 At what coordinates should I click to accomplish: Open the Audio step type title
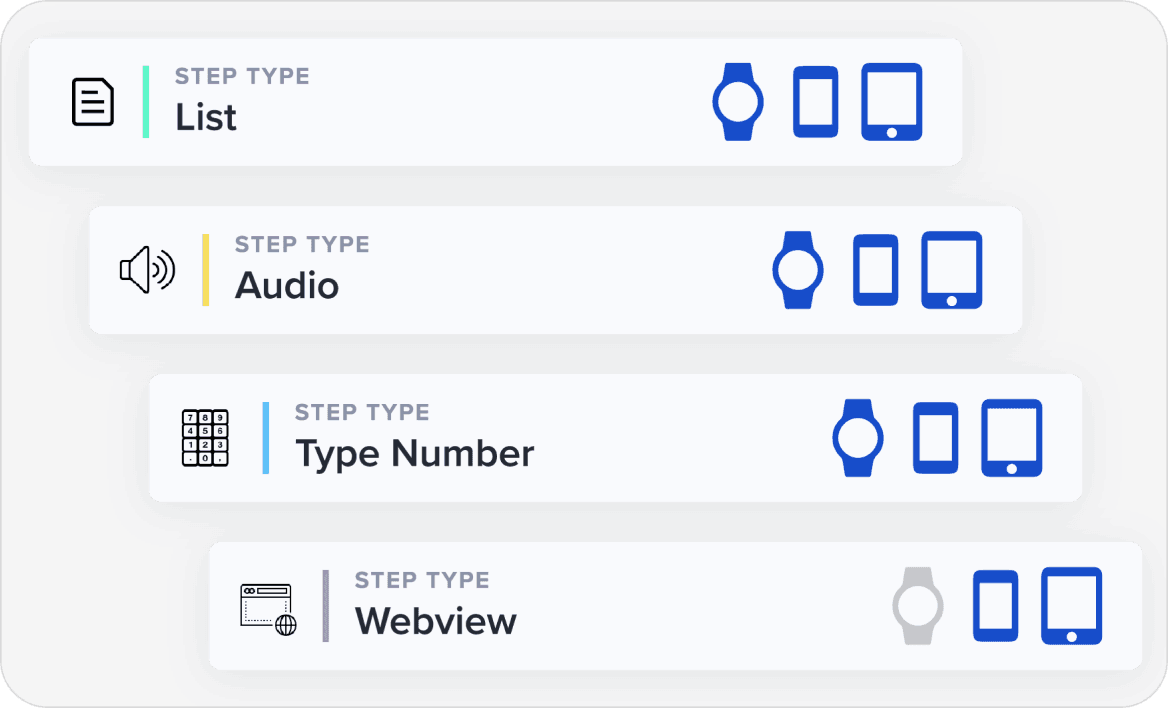click(287, 286)
